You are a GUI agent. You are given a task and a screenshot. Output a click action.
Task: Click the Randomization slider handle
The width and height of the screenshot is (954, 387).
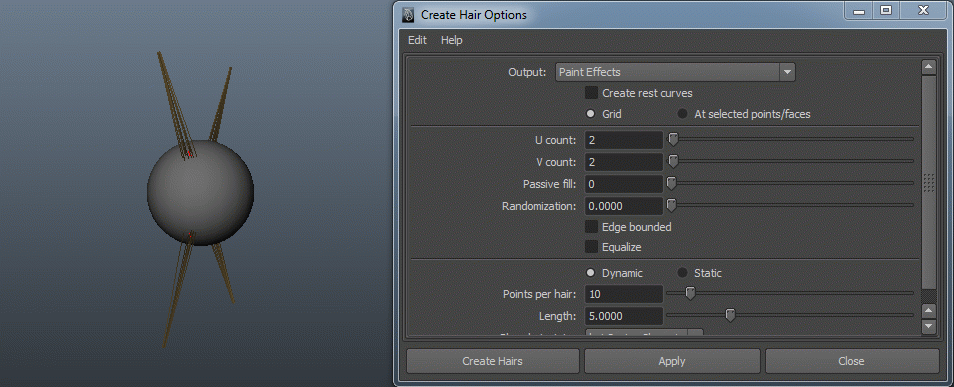(671, 205)
